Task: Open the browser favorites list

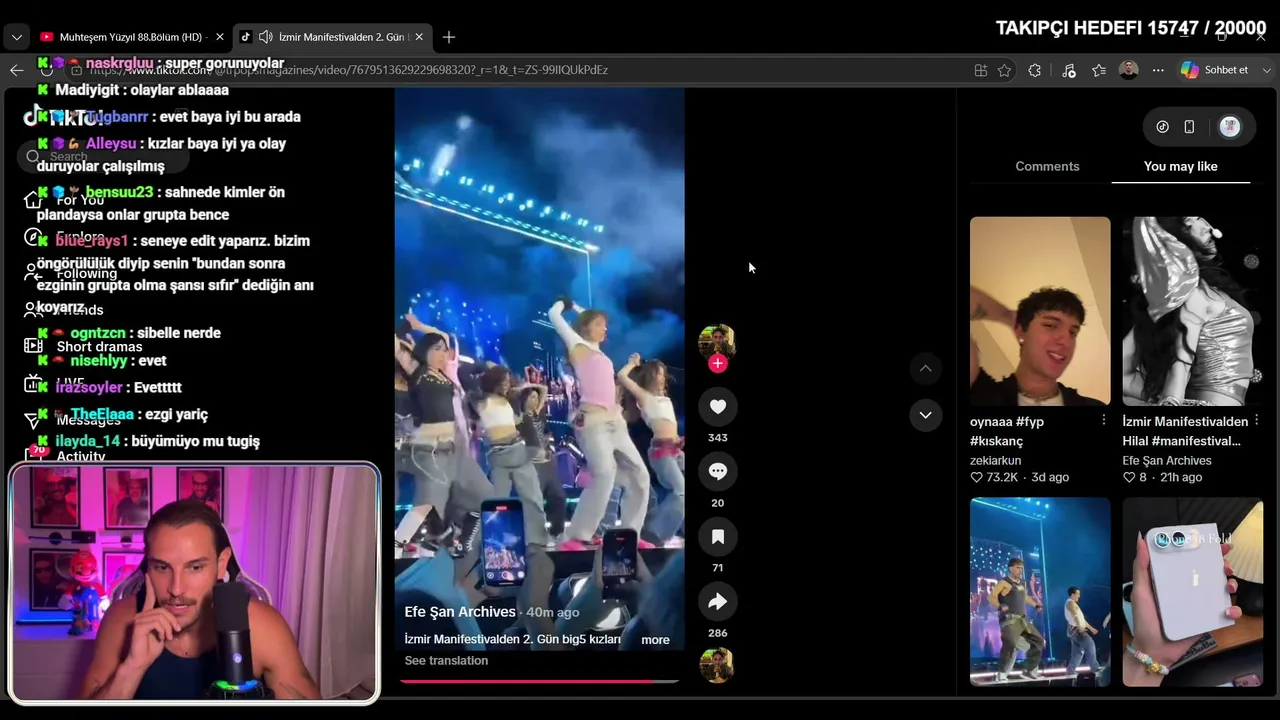Action: [x=1099, y=70]
